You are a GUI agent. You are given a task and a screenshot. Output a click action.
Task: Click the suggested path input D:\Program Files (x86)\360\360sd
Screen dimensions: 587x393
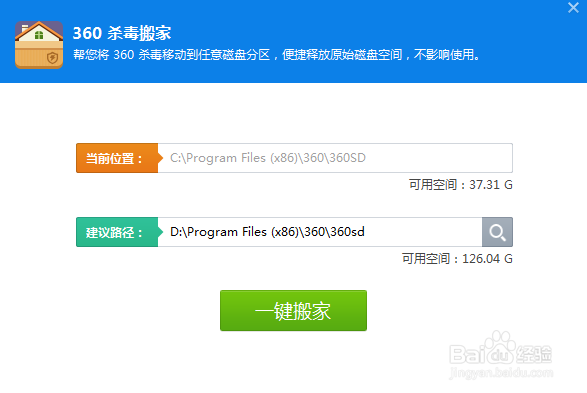[320, 232]
